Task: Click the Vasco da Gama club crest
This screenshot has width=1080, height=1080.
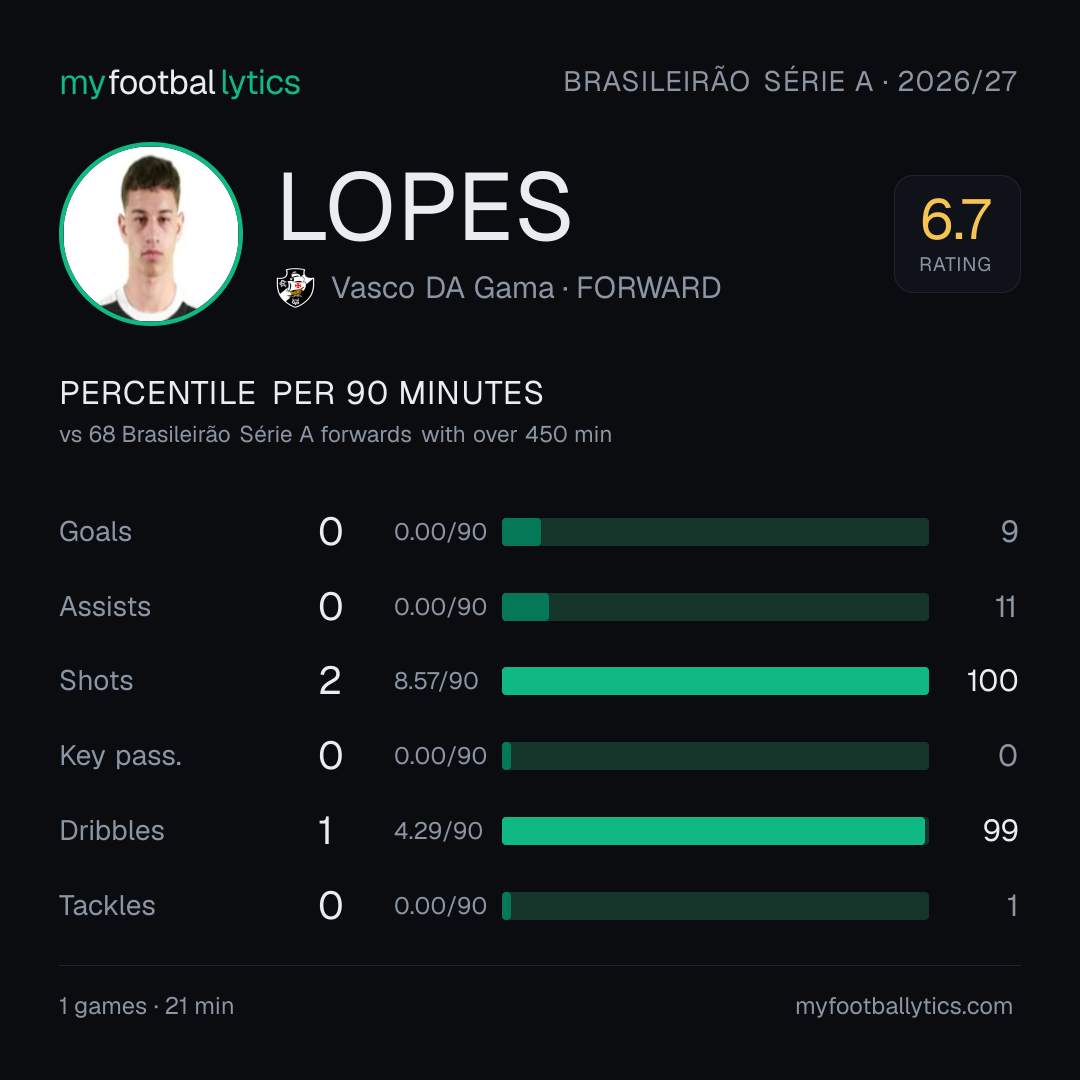Action: click(295, 288)
